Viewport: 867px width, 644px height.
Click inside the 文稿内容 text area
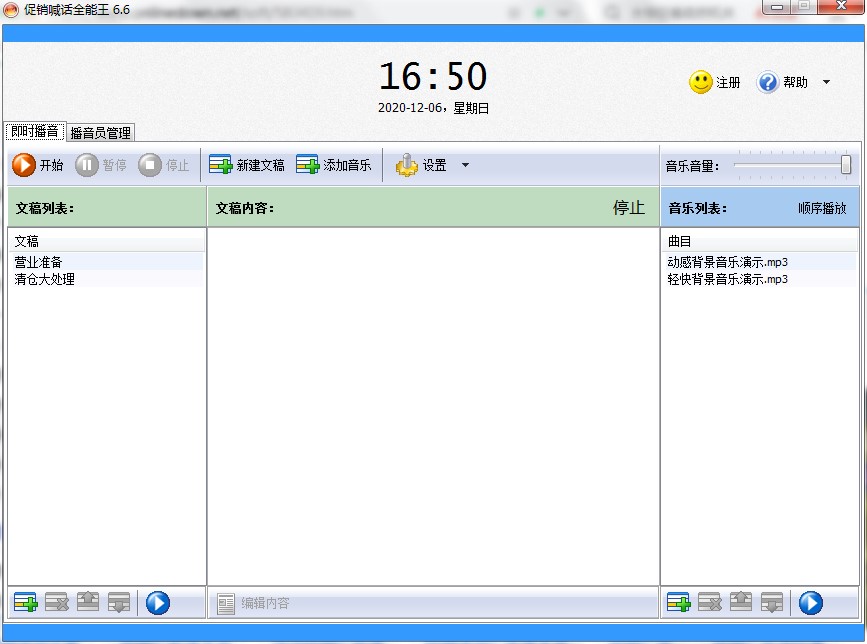[433, 406]
